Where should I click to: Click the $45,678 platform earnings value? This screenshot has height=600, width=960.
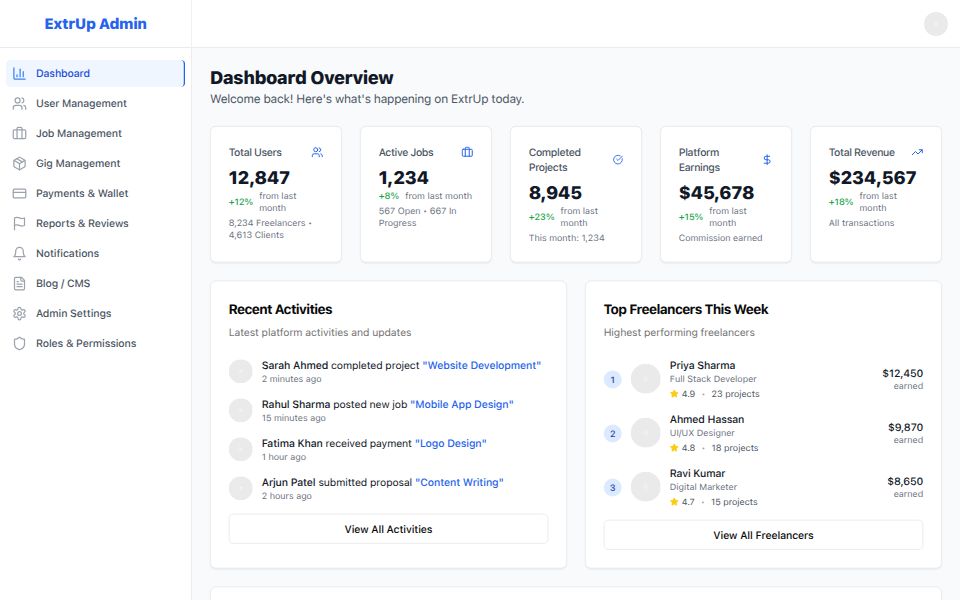(716, 193)
